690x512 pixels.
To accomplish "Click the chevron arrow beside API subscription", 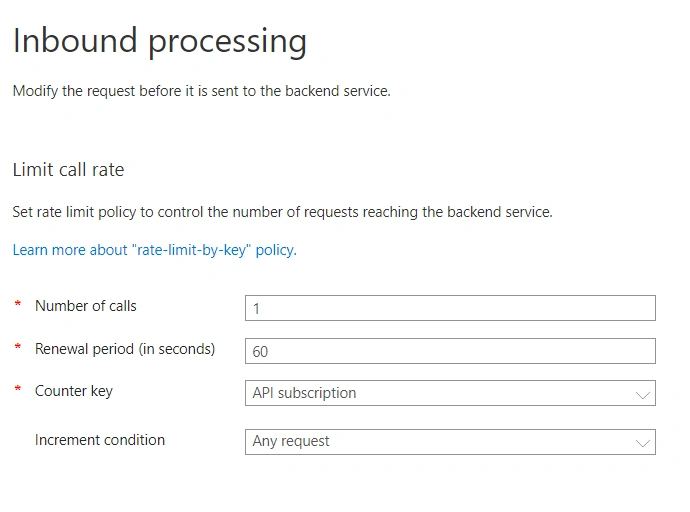I will [643, 395].
